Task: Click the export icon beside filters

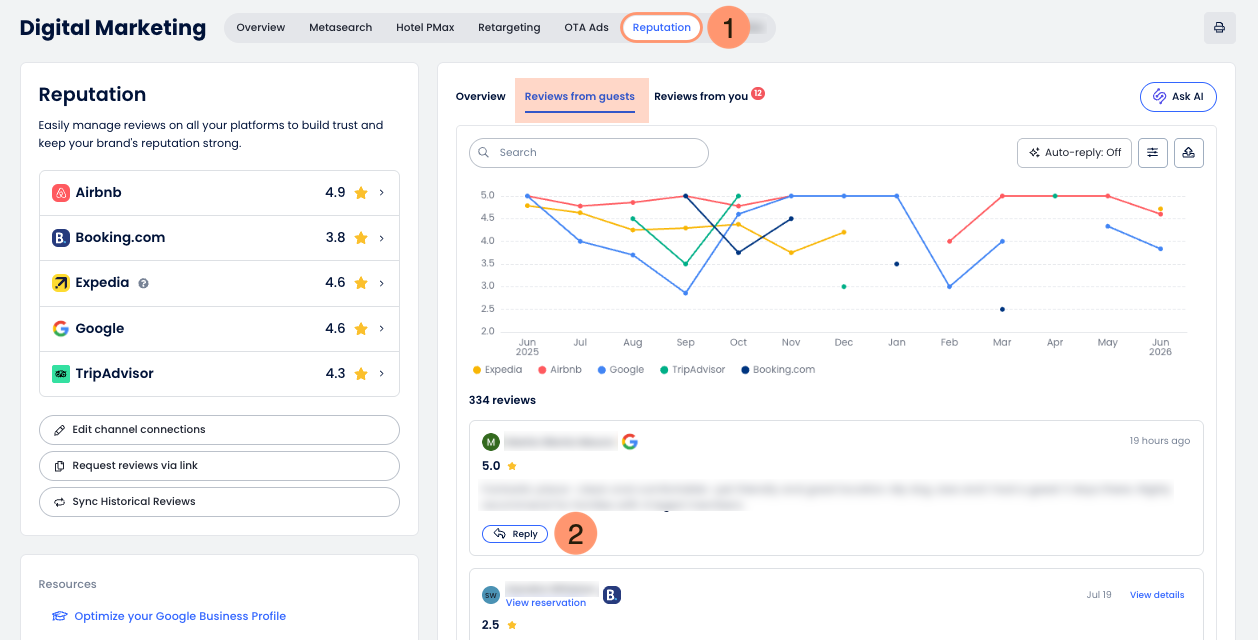Action: pos(1188,152)
